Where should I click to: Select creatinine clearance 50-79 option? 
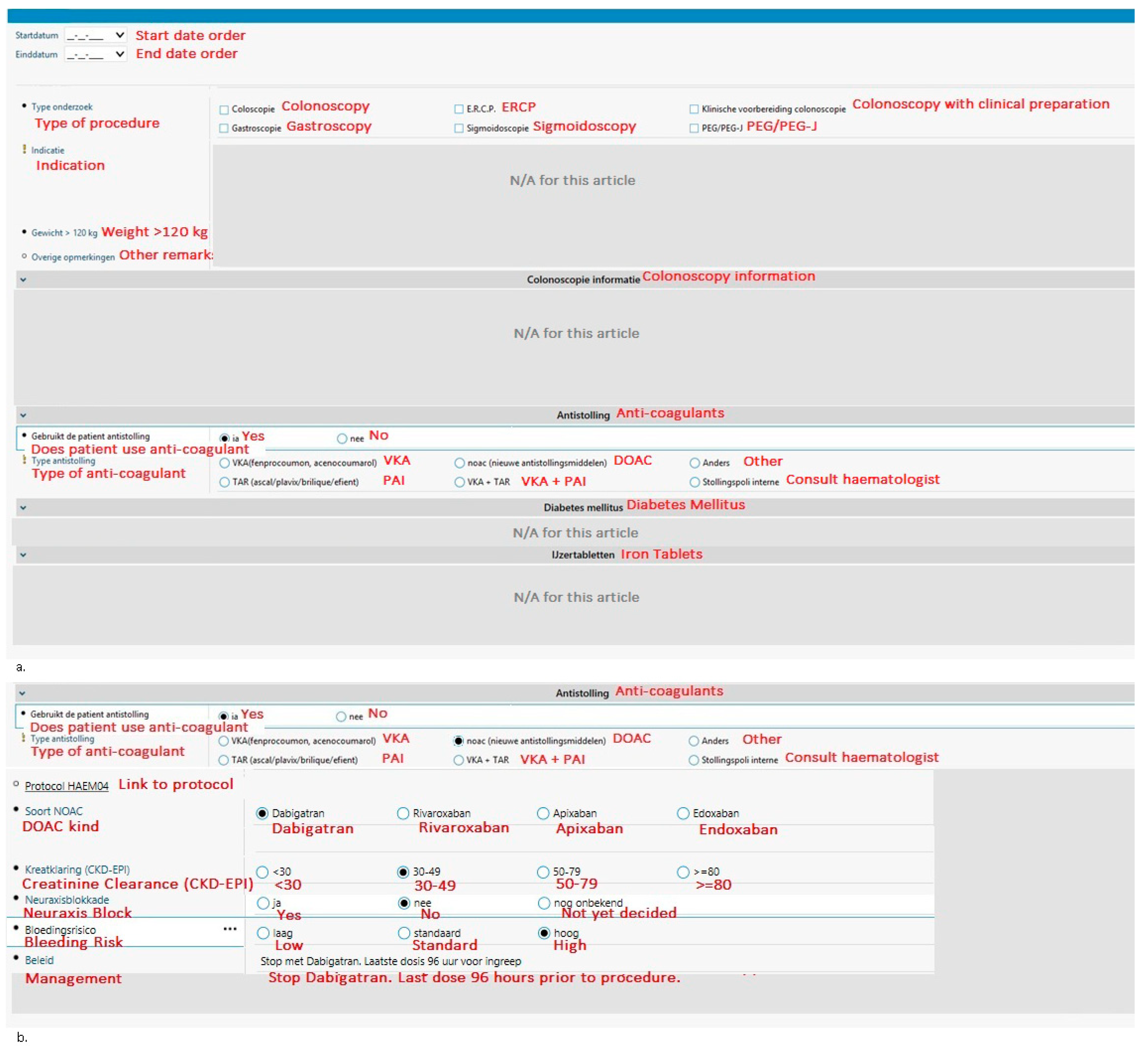coord(543,872)
